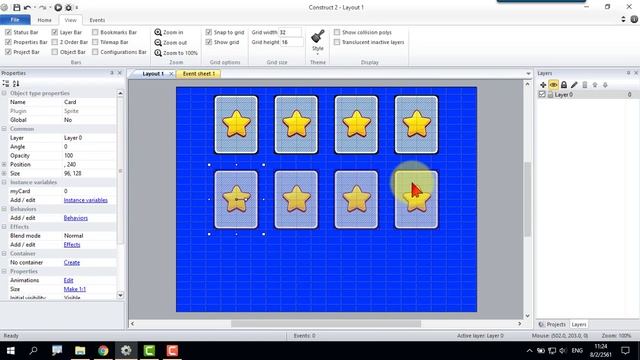Viewport: 640px width, 360px height.
Task: Open the tab list dropdown arrow
Action: [529, 74]
